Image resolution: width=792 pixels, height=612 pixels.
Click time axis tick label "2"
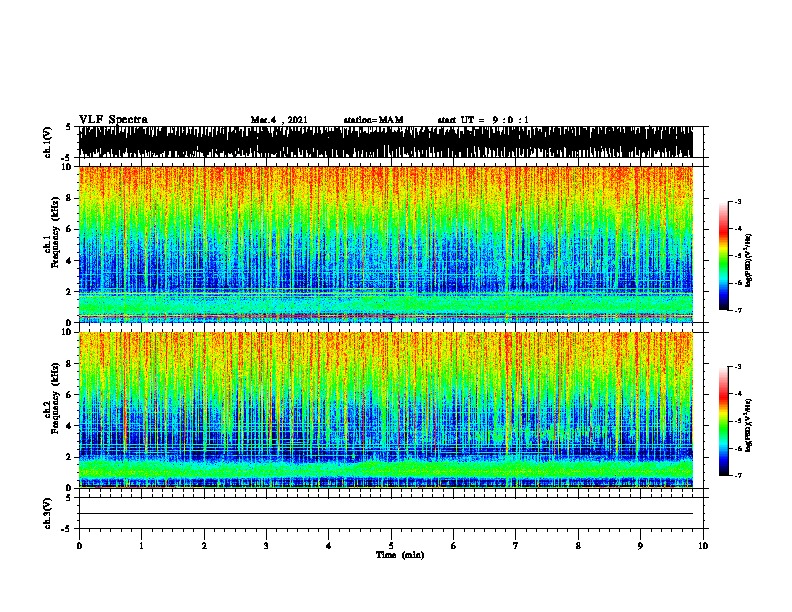(x=204, y=546)
